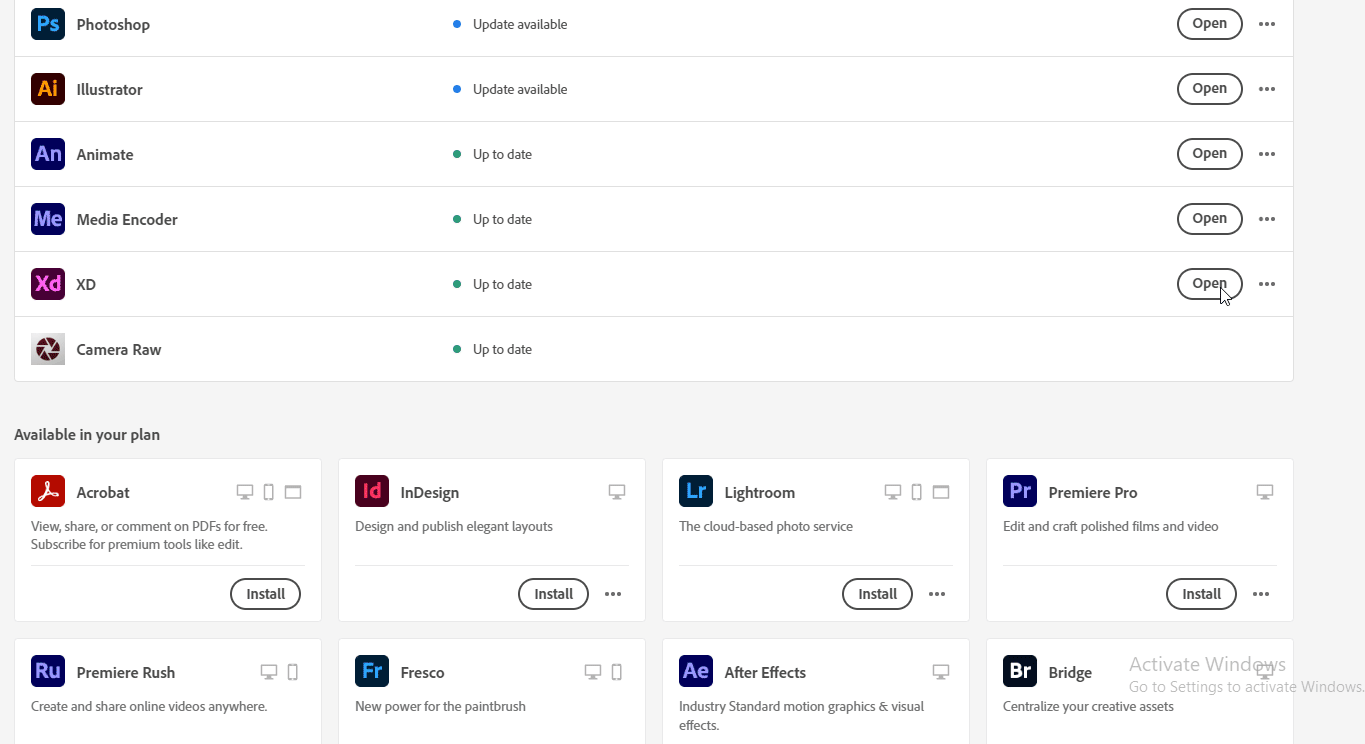This screenshot has height=744, width=1365.
Task: Click the mobile platform icon on Lightroom card
Action: tap(917, 492)
